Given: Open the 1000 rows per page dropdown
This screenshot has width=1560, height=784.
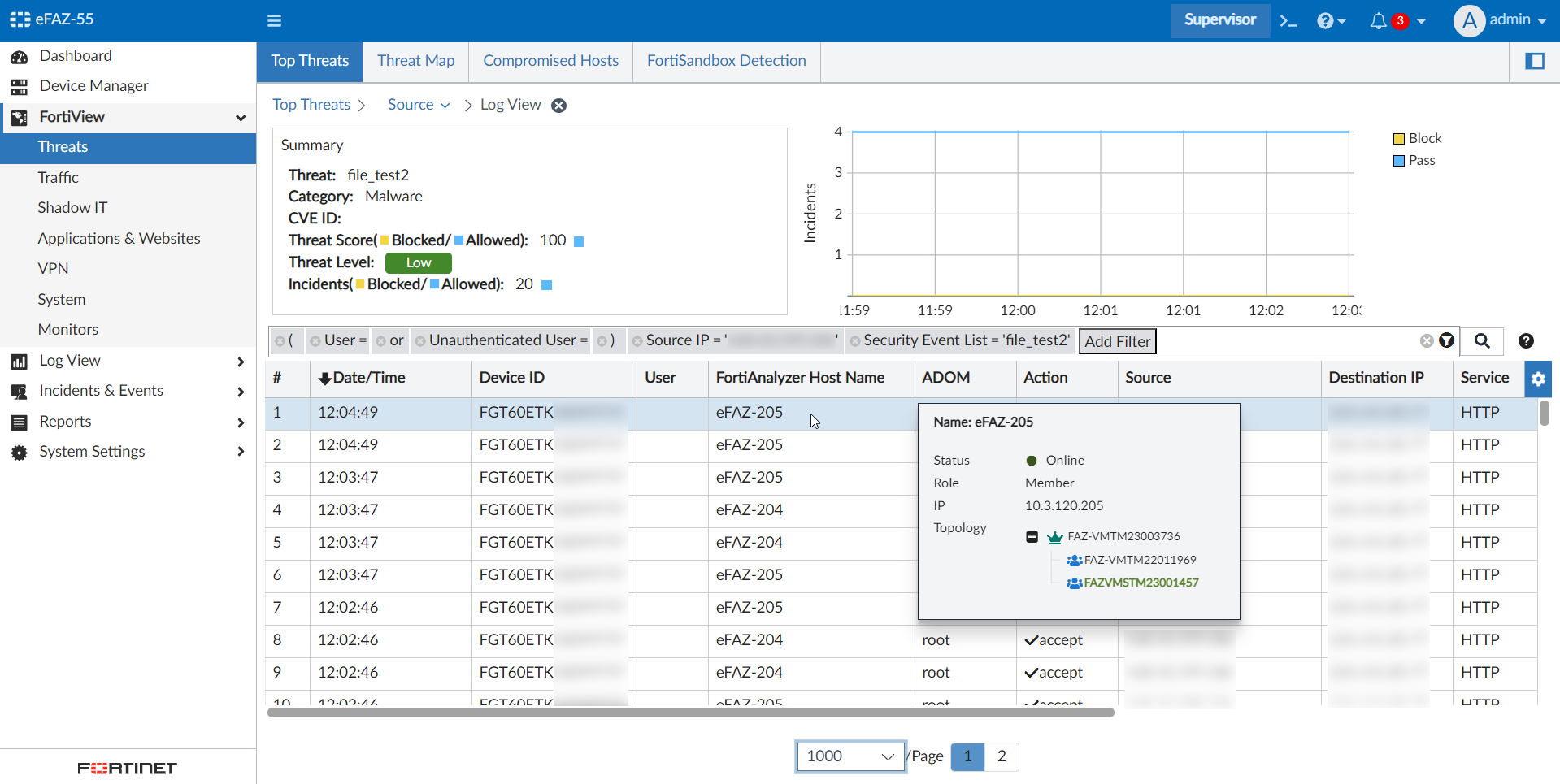Looking at the screenshot, I should 850,756.
